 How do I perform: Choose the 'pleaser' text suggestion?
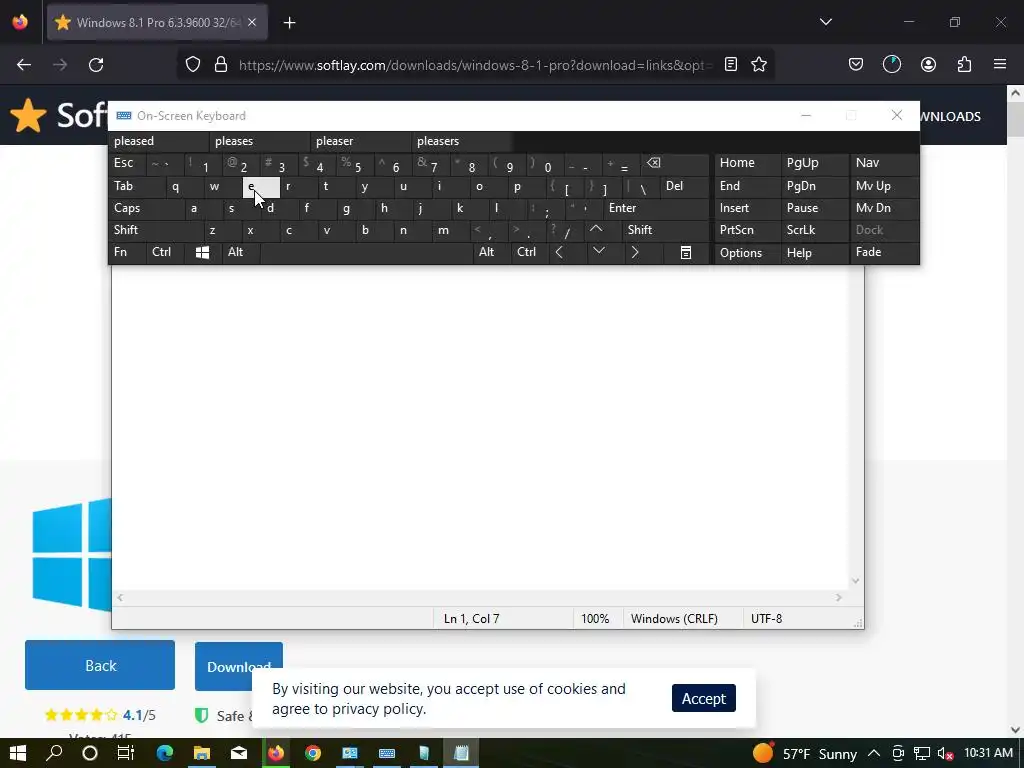[x=361, y=141]
